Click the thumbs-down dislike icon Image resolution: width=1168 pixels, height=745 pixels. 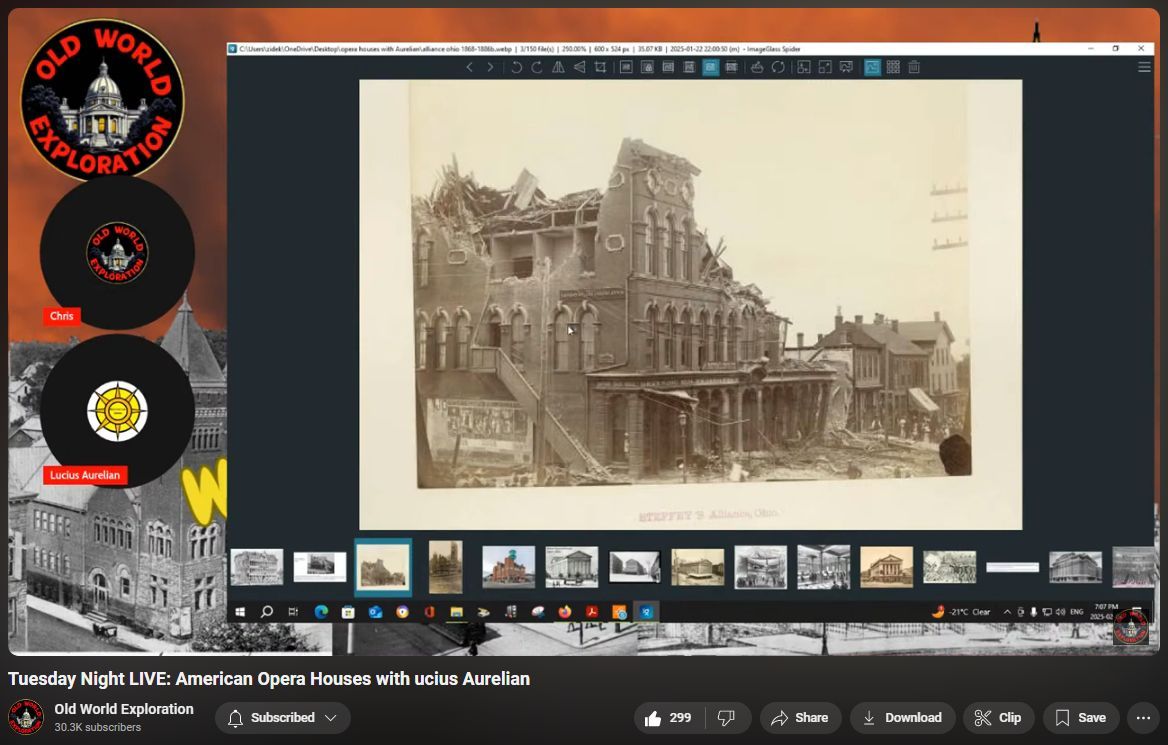click(727, 718)
